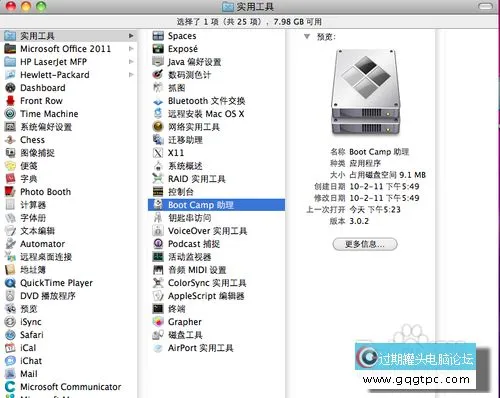This screenshot has width=500, height=398.
Task: Click the 钥匙串访问 icon
Action: coord(158,218)
